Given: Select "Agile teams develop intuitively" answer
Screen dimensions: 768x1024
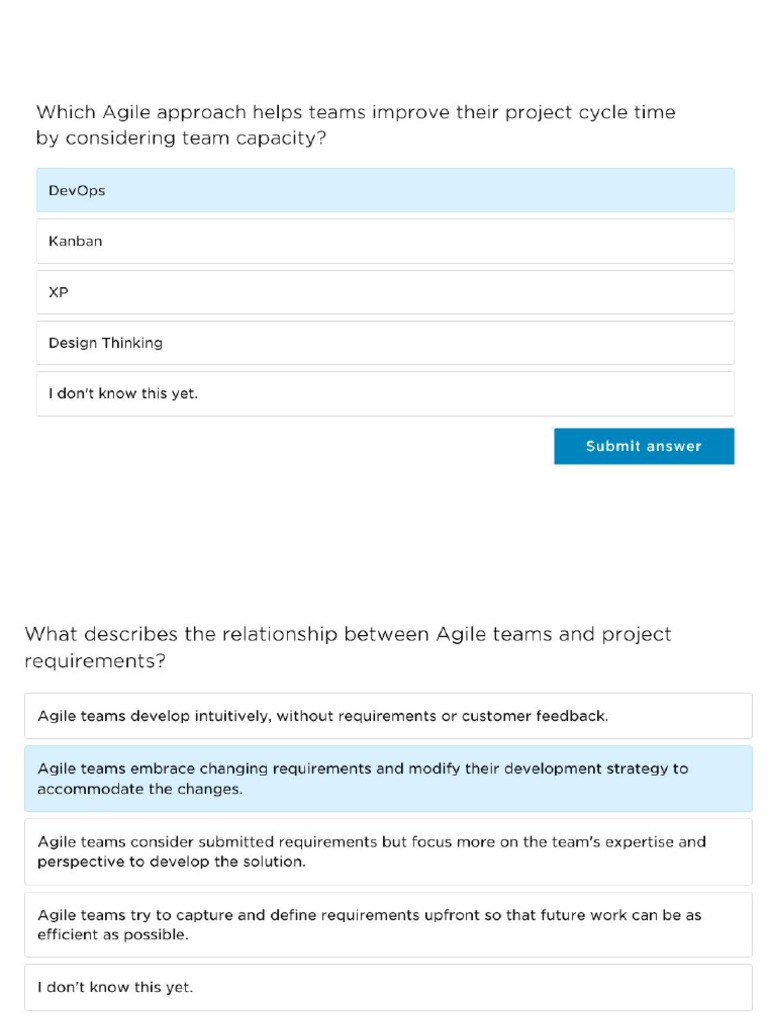Looking at the screenshot, I should [388, 716].
